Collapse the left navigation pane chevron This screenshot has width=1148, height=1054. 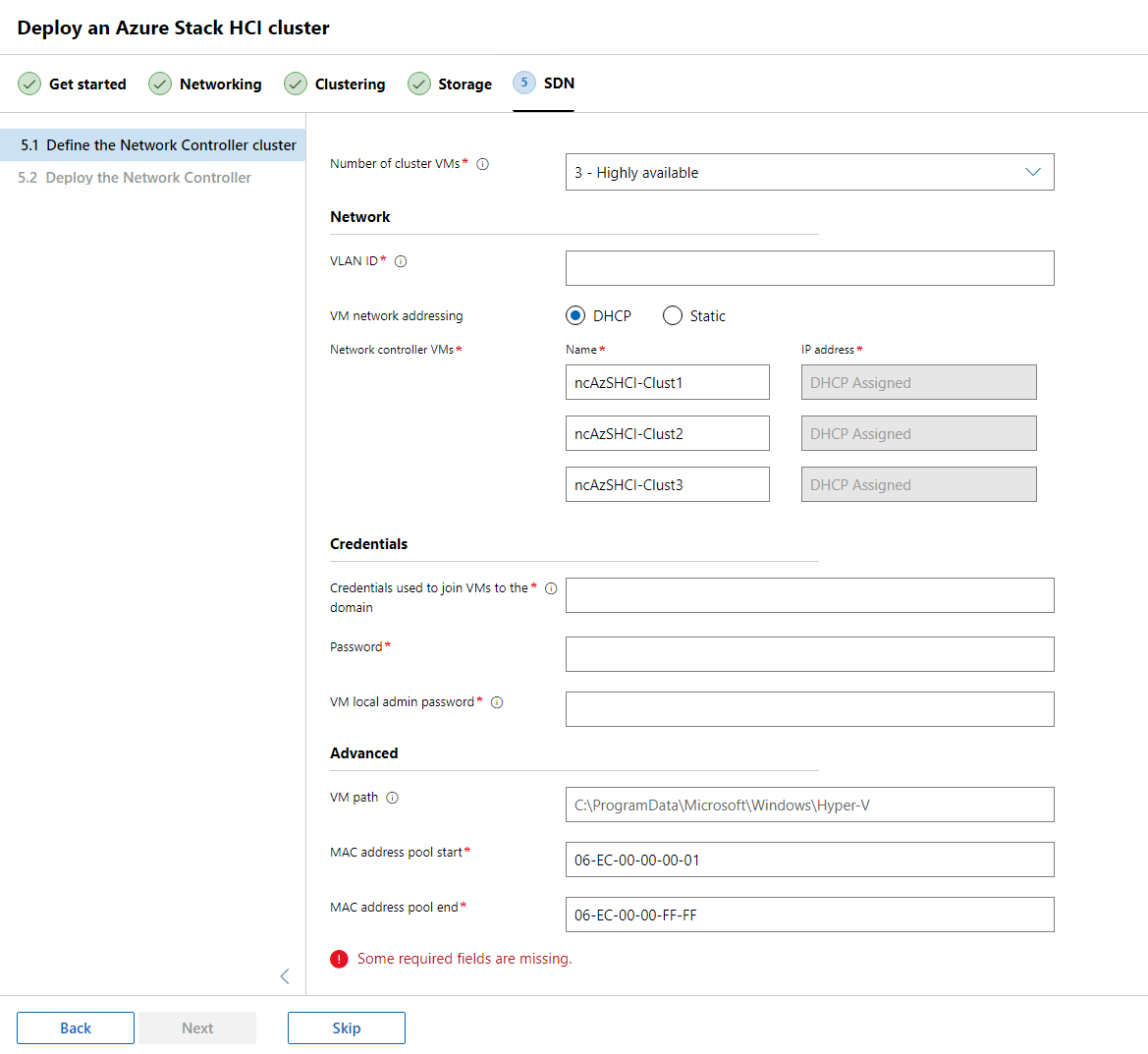[x=285, y=975]
